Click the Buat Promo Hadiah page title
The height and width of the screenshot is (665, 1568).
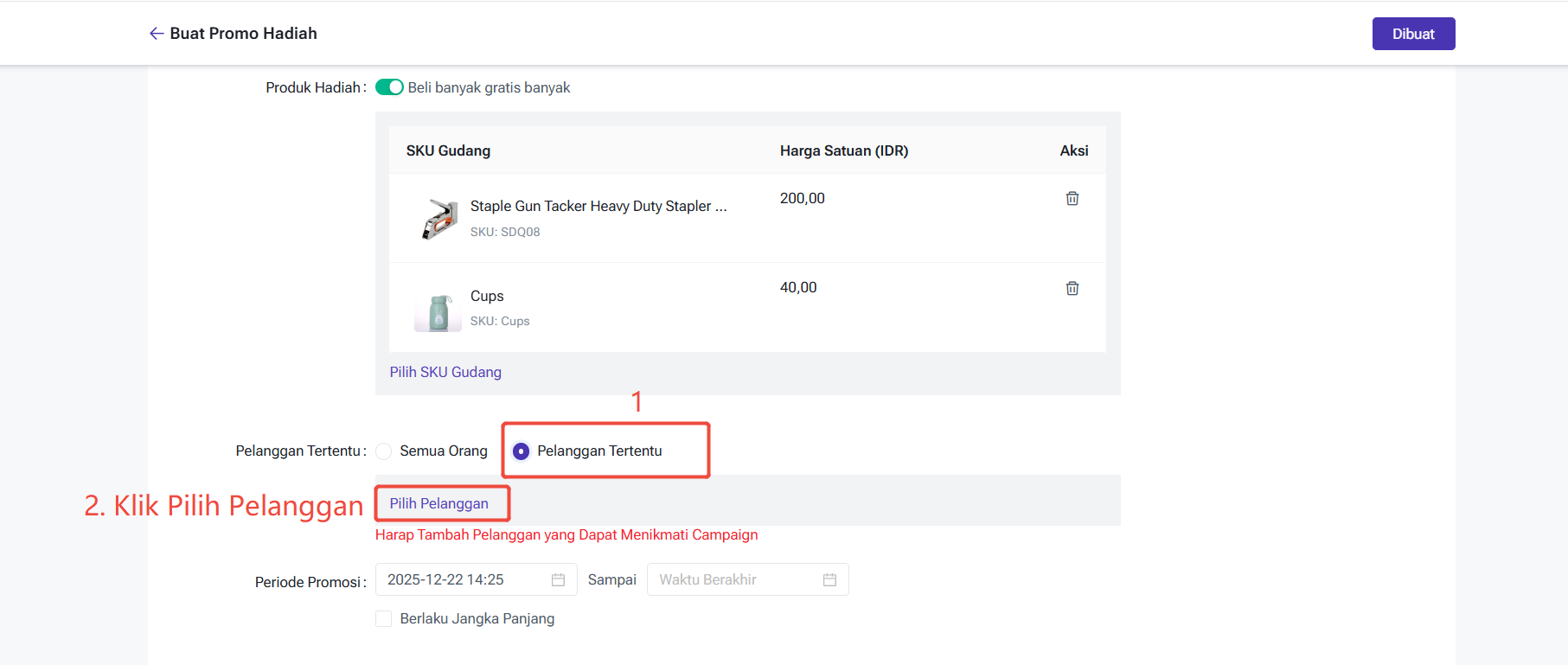pyautogui.click(x=243, y=34)
